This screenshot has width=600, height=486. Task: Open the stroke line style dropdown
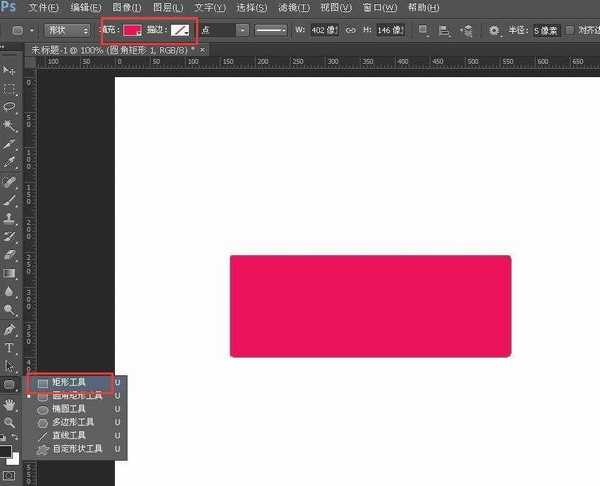270,30
